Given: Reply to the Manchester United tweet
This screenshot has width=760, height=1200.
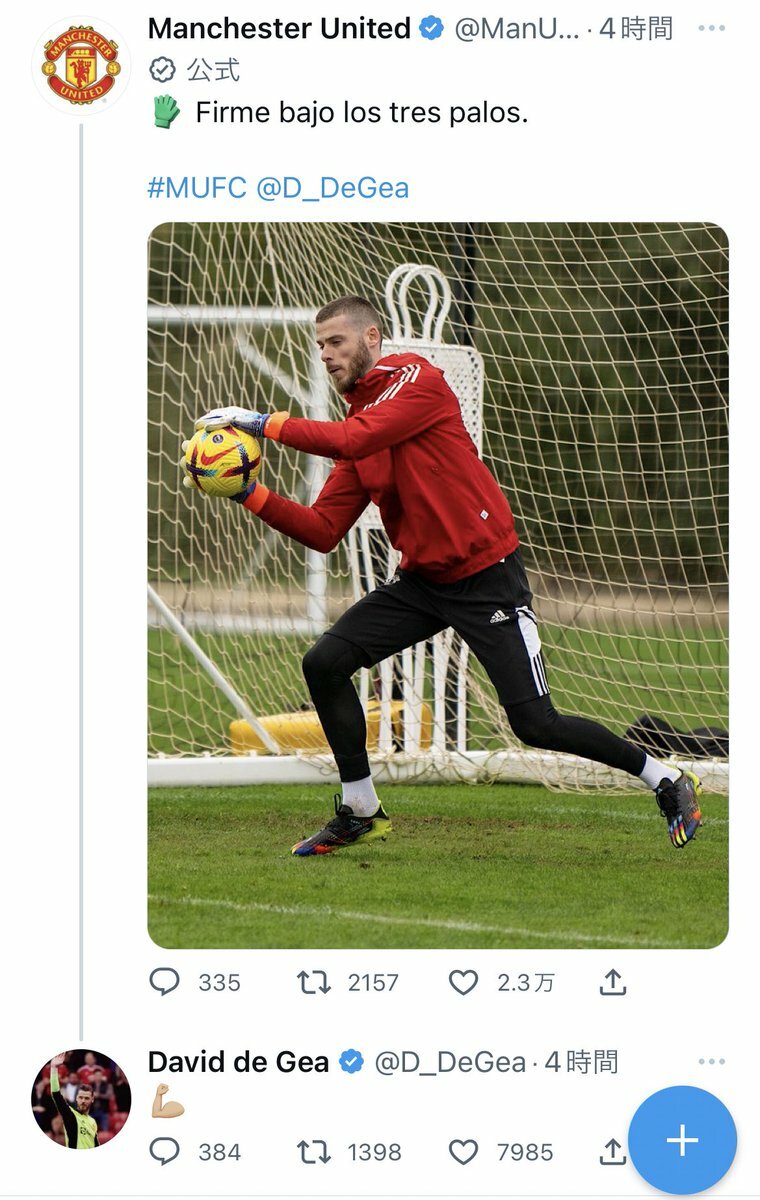Looking at the screenshot, I should [164, 983].
